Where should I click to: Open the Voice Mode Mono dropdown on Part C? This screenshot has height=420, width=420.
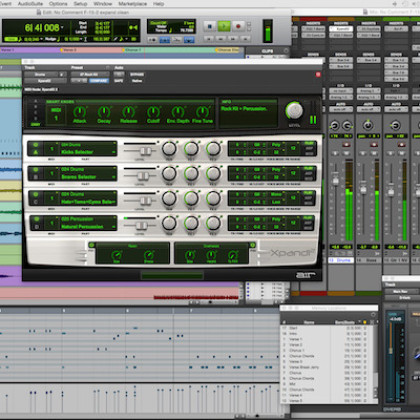(277, 194)
